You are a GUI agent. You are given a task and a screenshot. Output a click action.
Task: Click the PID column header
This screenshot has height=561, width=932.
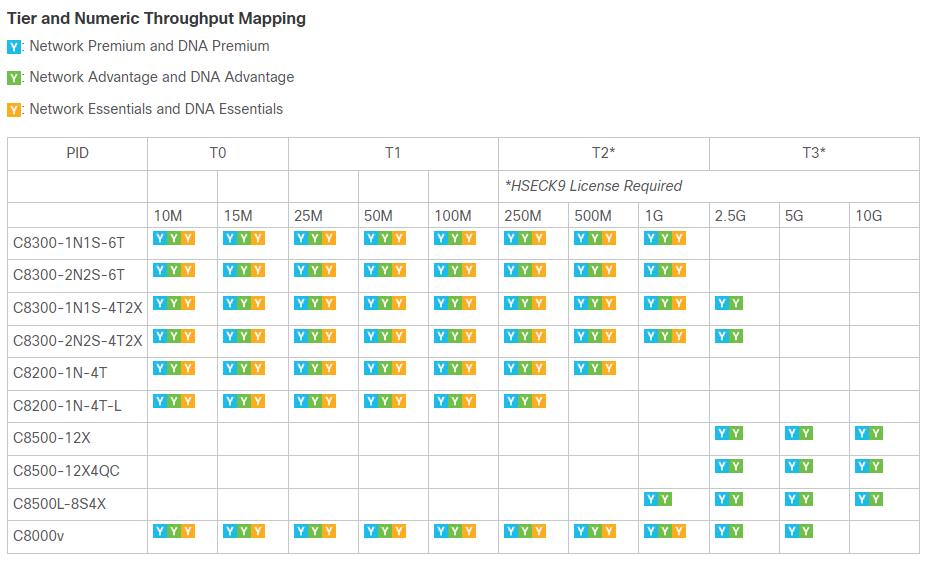[x=77, y=153]
